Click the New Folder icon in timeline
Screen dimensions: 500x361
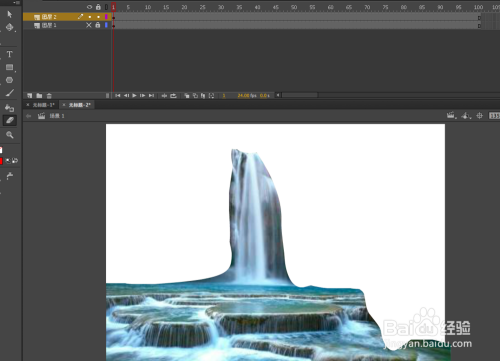click(x=39, y=96)
